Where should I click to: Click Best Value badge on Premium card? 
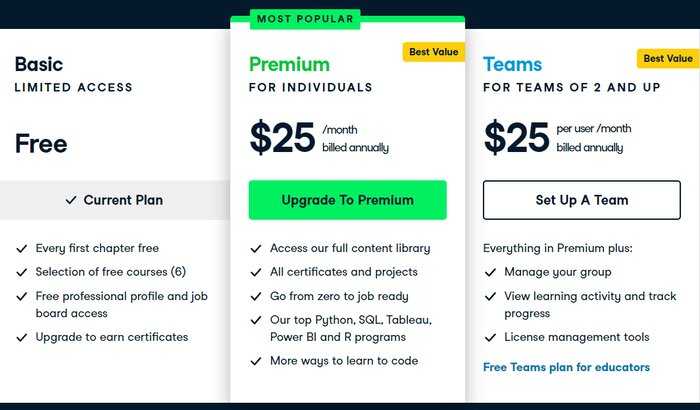433,52
